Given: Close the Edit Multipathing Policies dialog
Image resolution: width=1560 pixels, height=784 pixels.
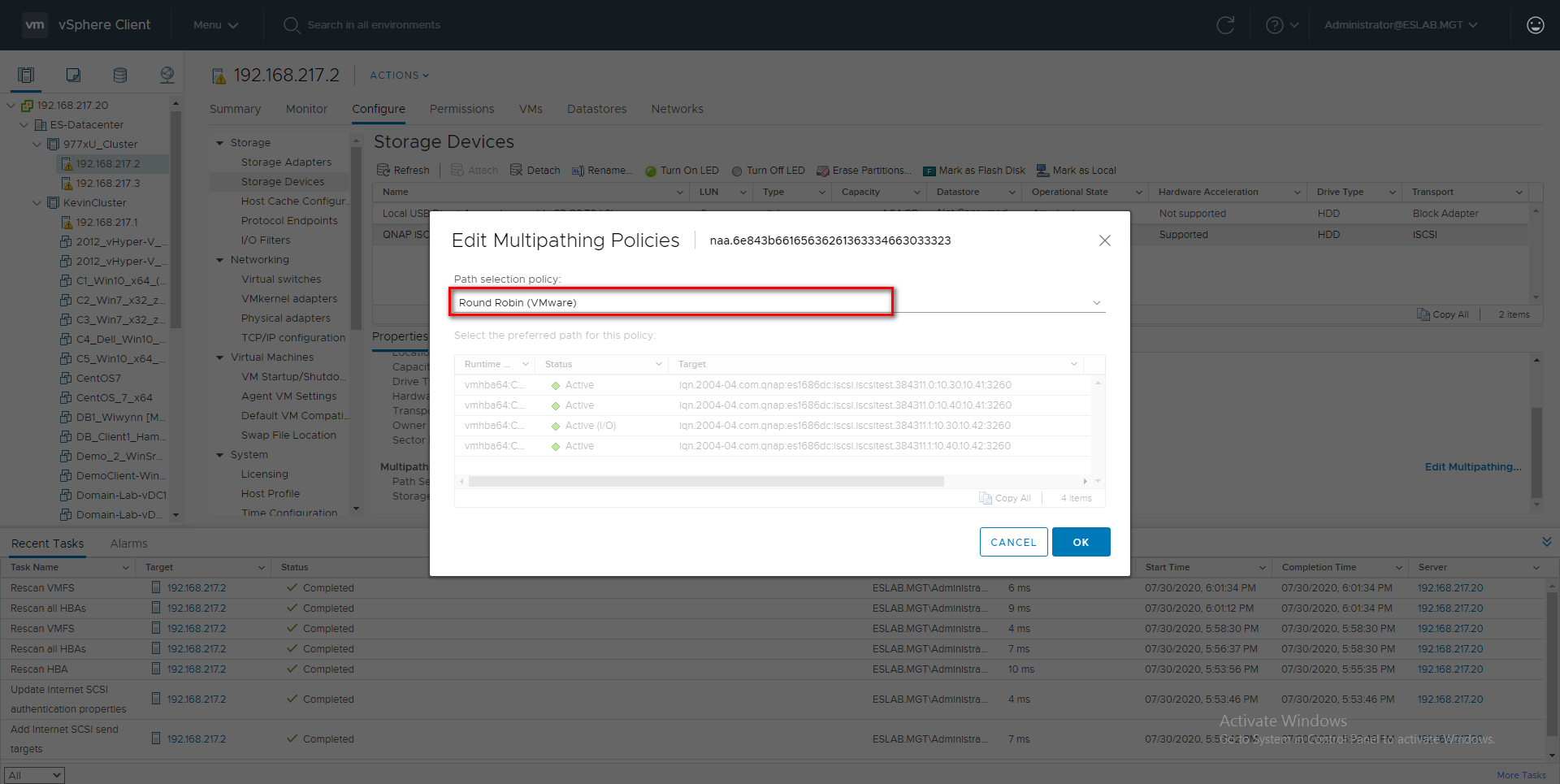Looking at the screenshot, I should (x=1104, y=240).
